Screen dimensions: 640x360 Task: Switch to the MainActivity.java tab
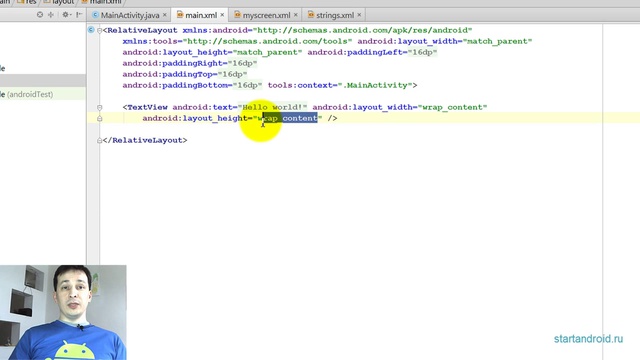tap(130, 15)
